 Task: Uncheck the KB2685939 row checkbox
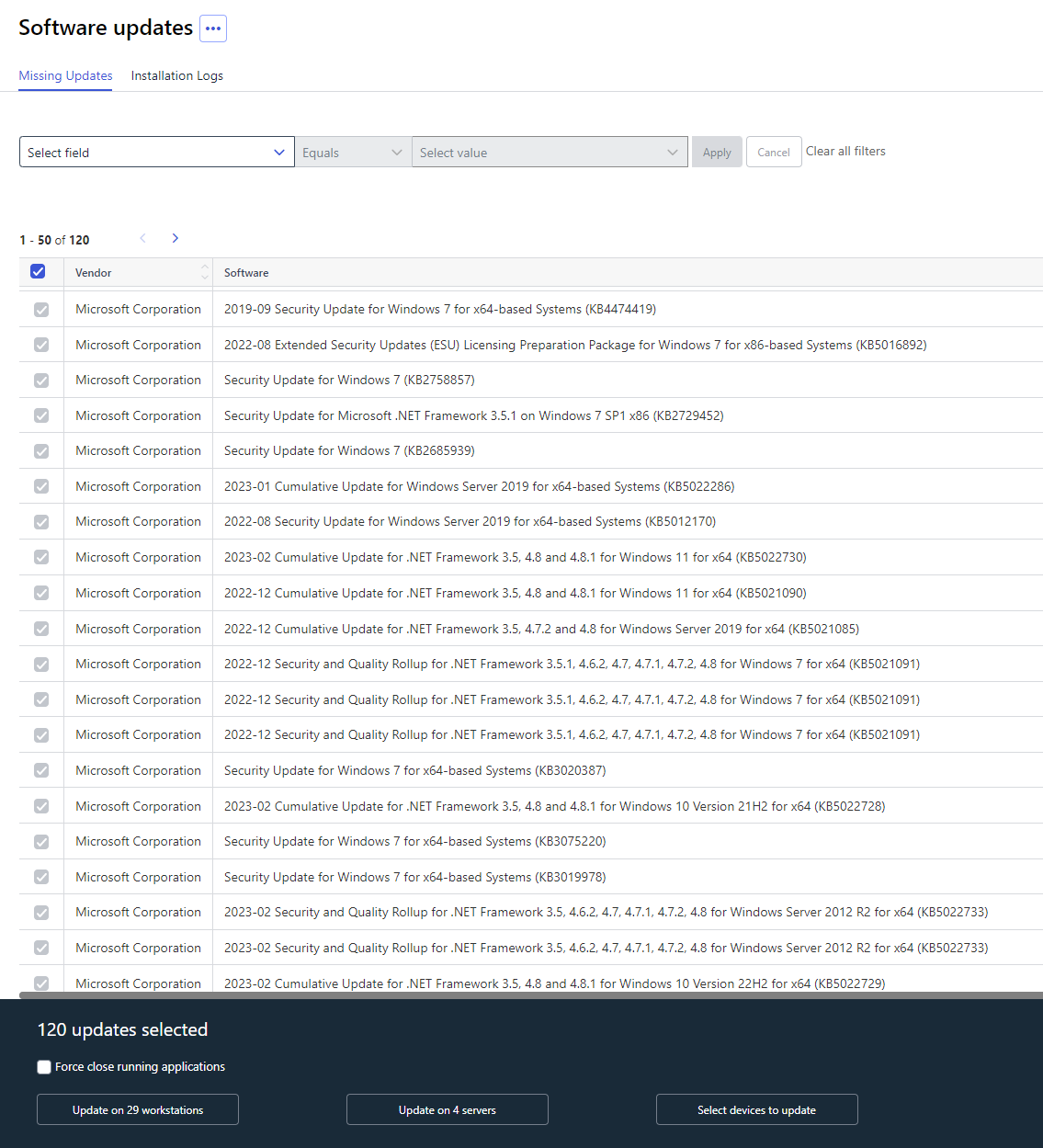[41, 451]
